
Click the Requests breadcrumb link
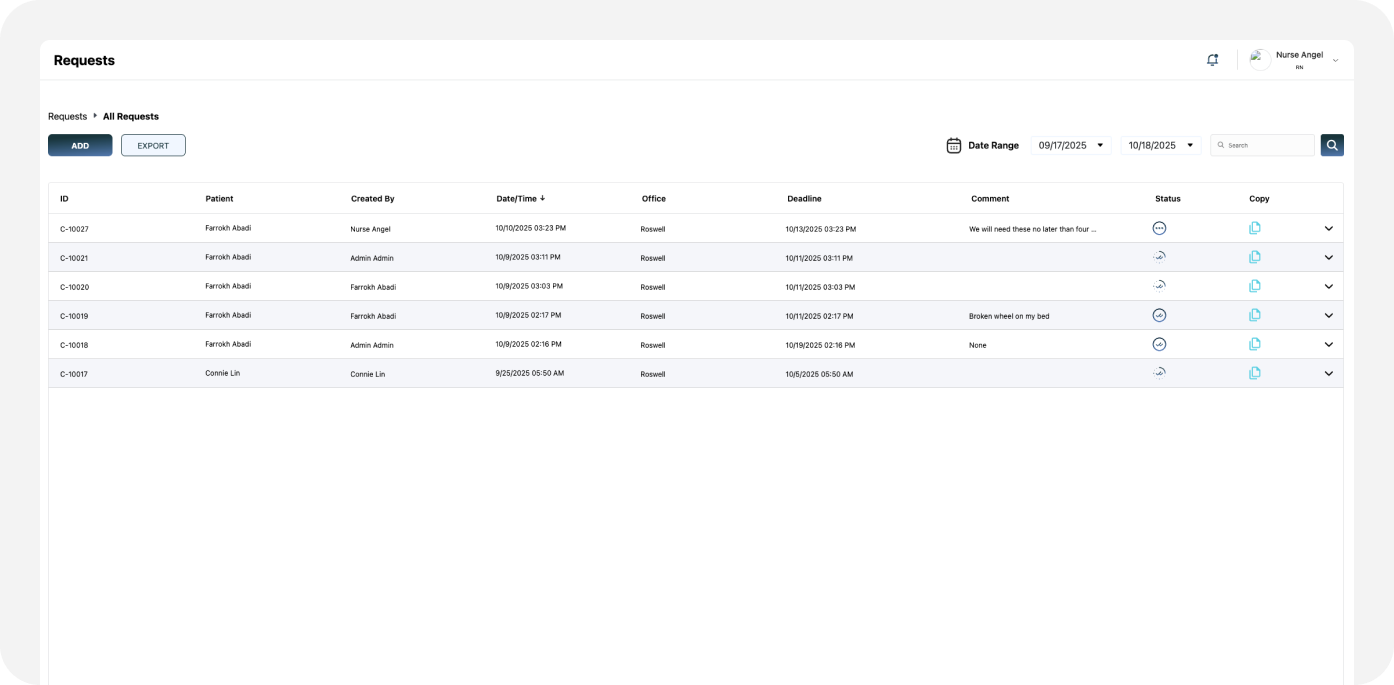point(67,116)
